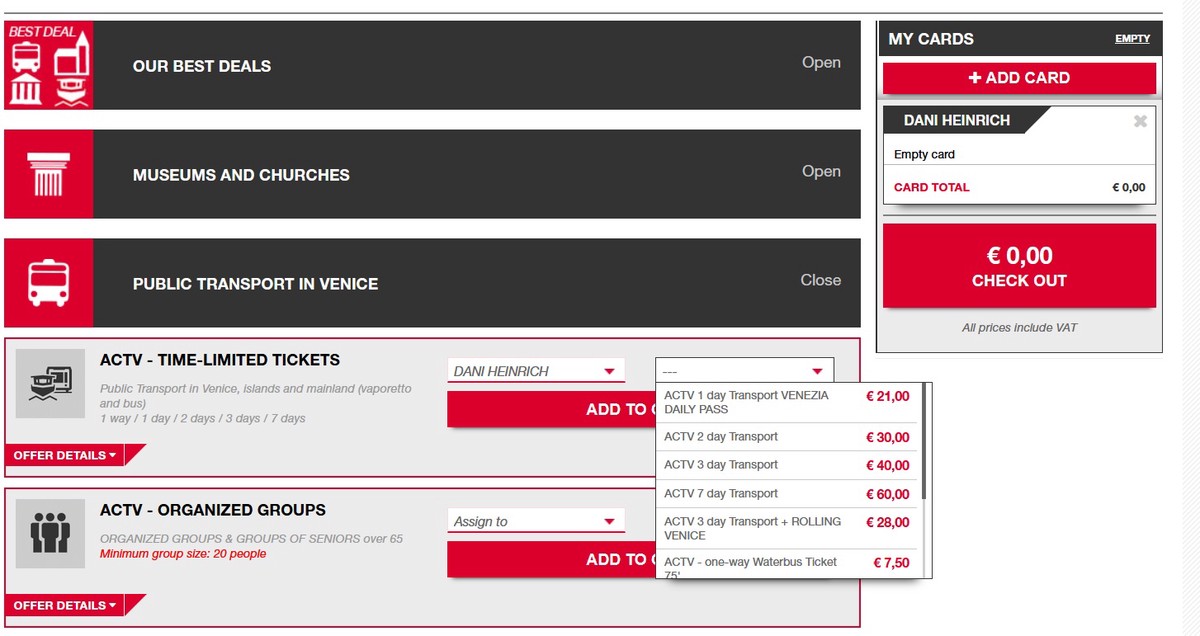Click the ticket dropdown list scrollbar
This screenshot has height=636, width=1200.
pyautogui.click(x=924, y=440)
